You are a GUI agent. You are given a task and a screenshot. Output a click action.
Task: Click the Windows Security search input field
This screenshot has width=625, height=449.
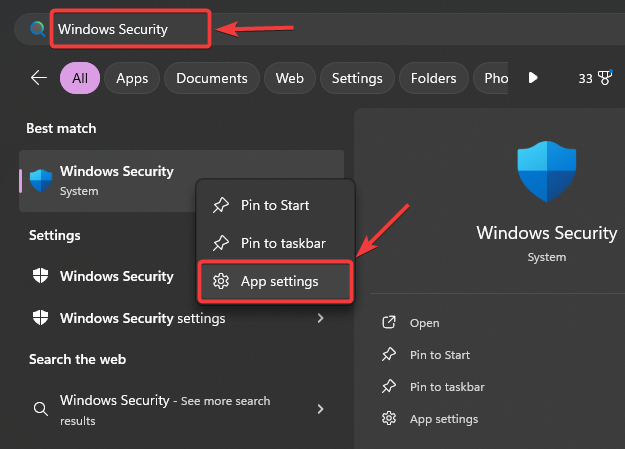(130, 29)
